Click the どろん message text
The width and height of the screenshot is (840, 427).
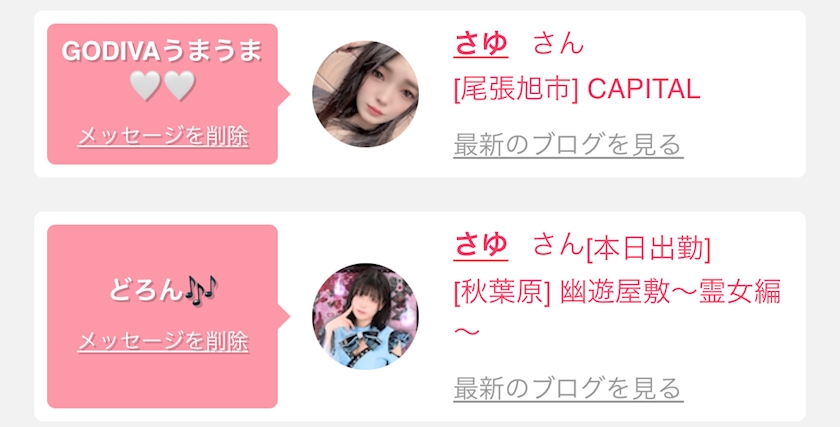[x=146, y=290]
